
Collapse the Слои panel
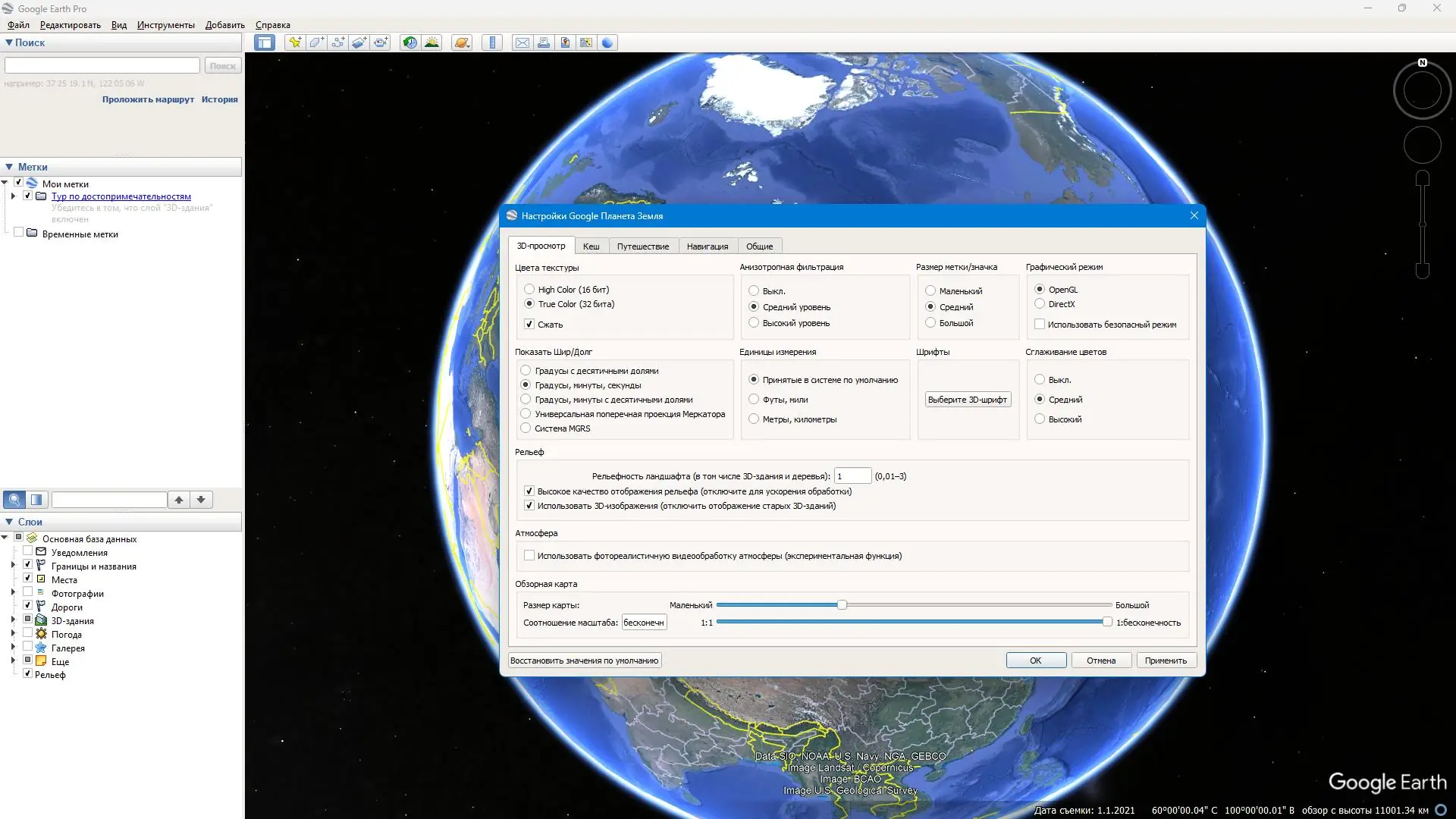pos(9,522)
